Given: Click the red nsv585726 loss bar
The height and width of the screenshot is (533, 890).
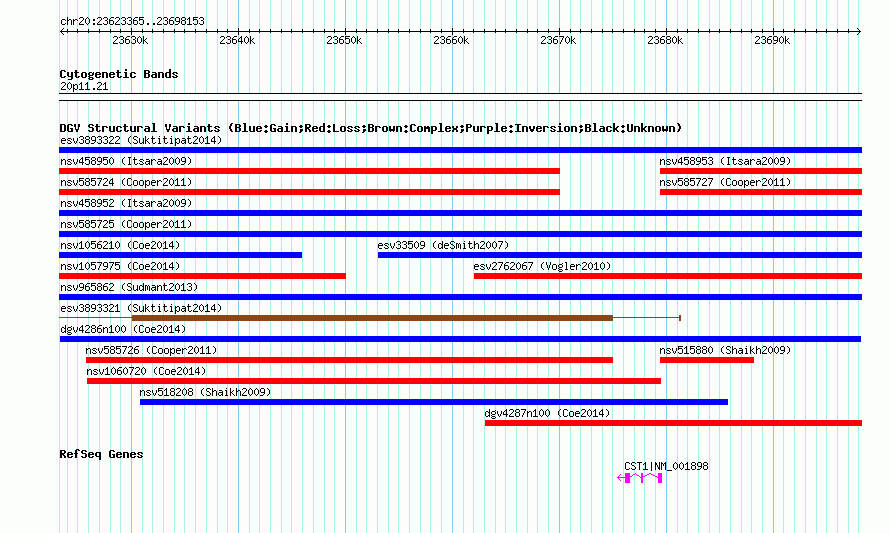Looking at the screenshot, I should click(349, 360).
